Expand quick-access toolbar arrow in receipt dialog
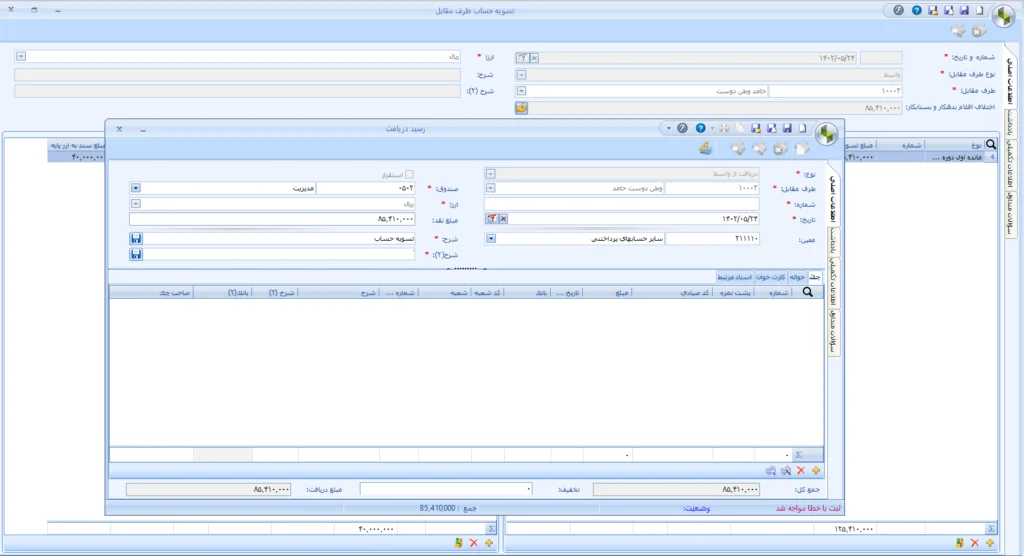Screen dimensions: 1024x556 (x=669, y=129)
